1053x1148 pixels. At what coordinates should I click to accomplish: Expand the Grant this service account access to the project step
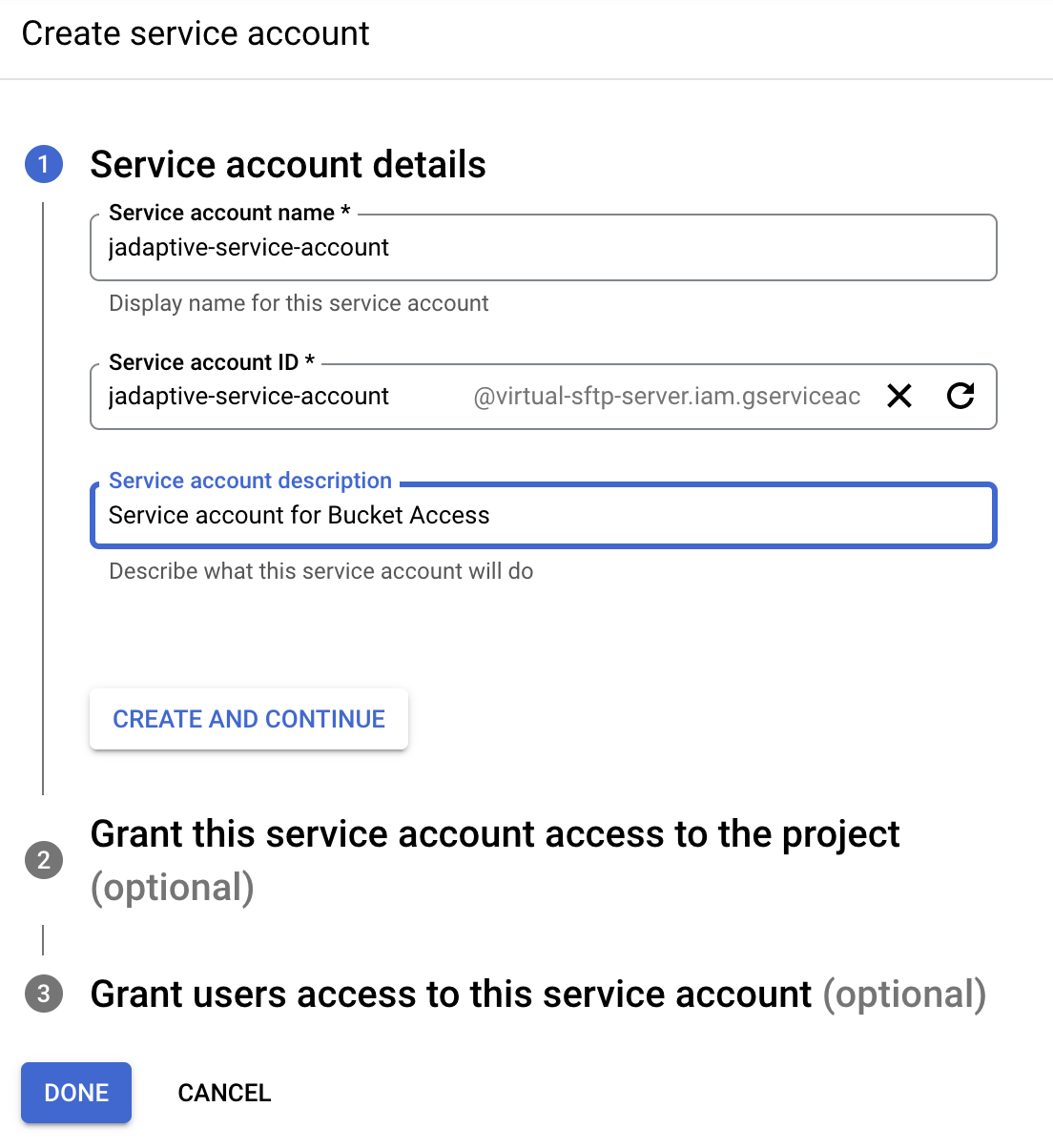pos(495,860)
